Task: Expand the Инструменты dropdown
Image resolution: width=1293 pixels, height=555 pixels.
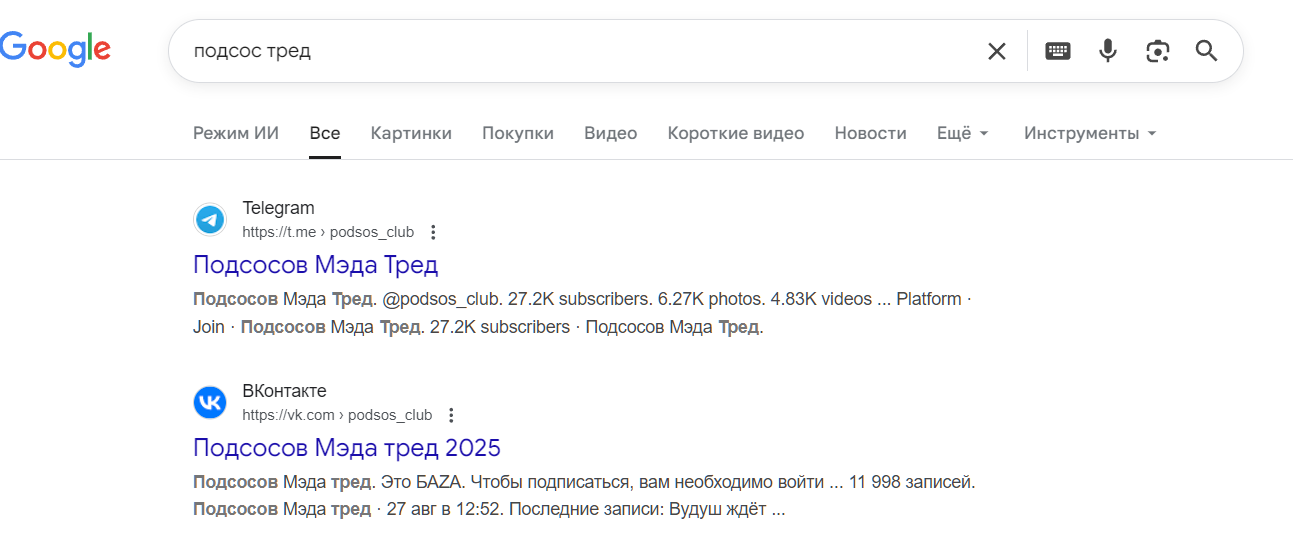Action: (x=1090, y=133)
